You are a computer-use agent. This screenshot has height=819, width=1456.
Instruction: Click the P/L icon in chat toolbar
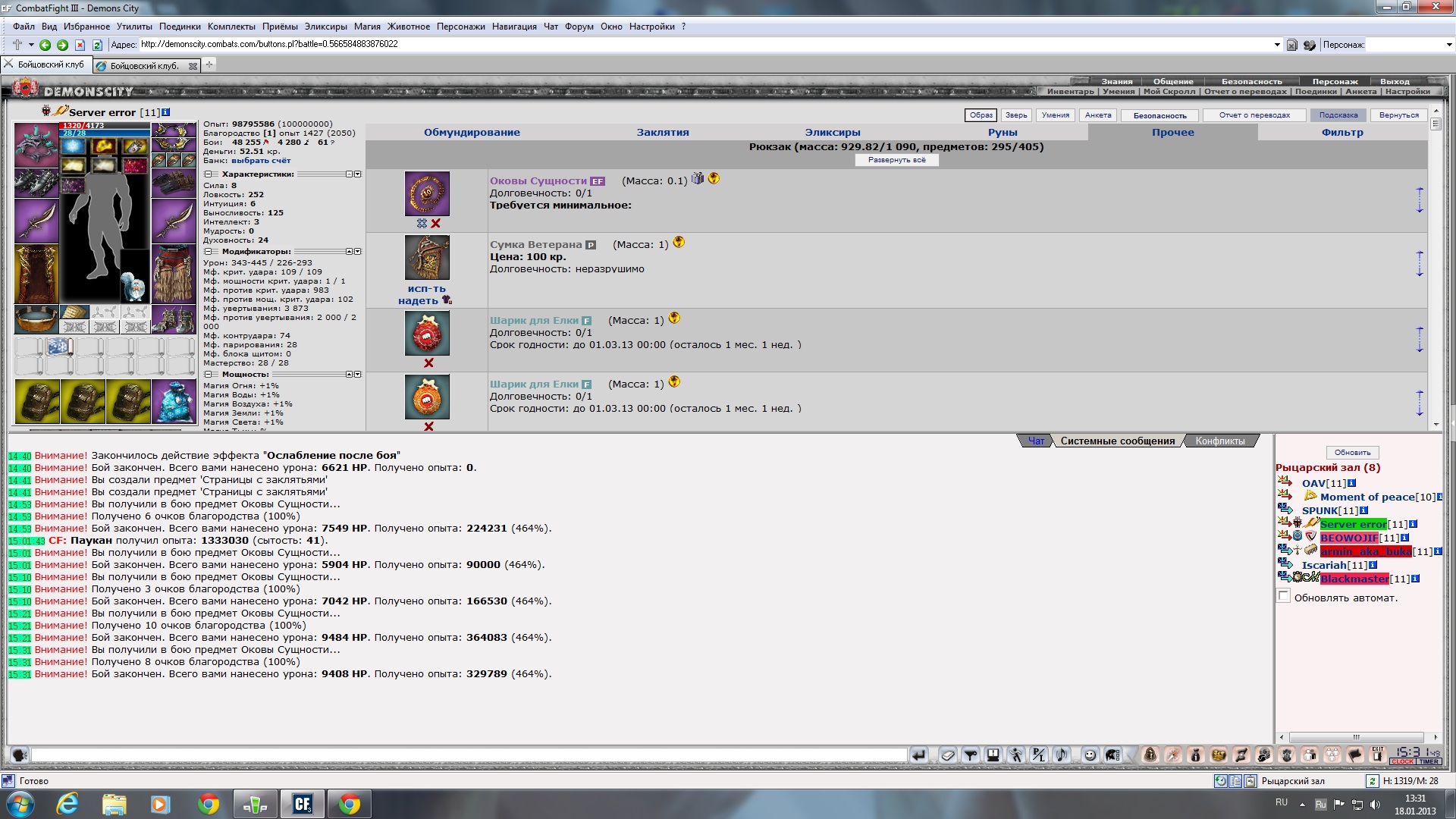coord(1039,755)
